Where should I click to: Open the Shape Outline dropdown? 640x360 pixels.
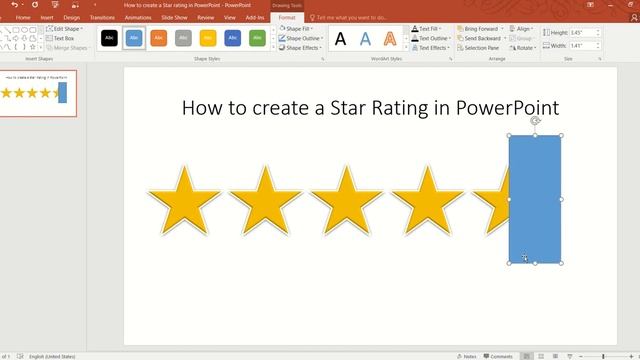pyautogui.click(x=301, y=38)
